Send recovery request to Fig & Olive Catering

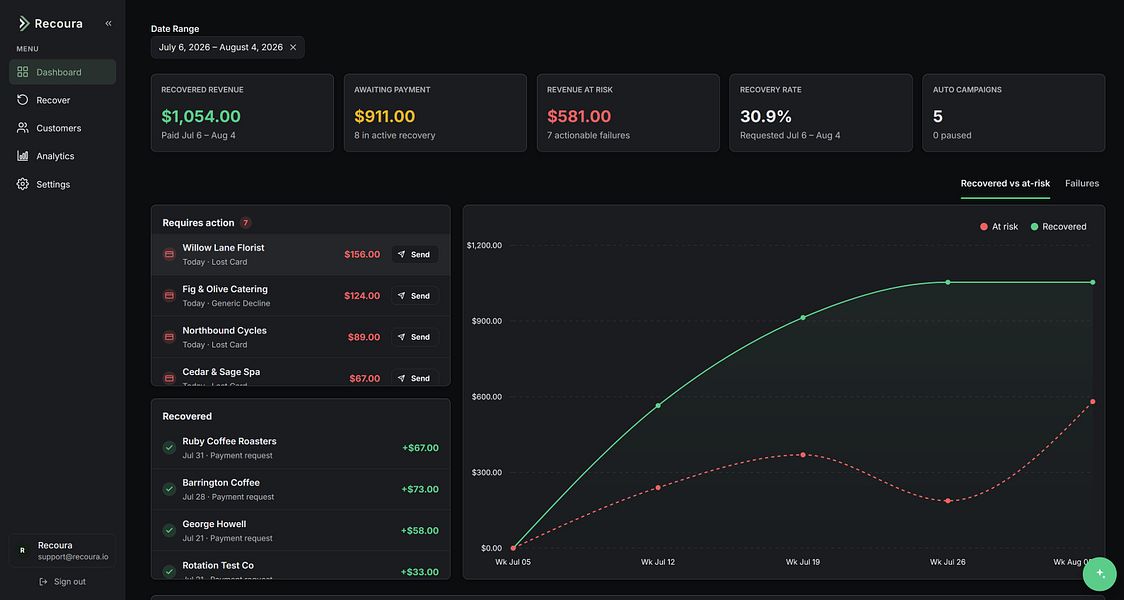click(415, 296)
